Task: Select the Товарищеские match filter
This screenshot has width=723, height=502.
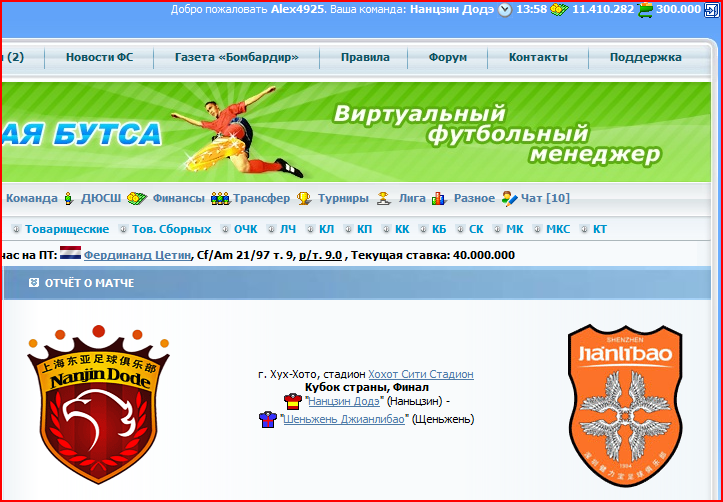Action: click(66, 229)
